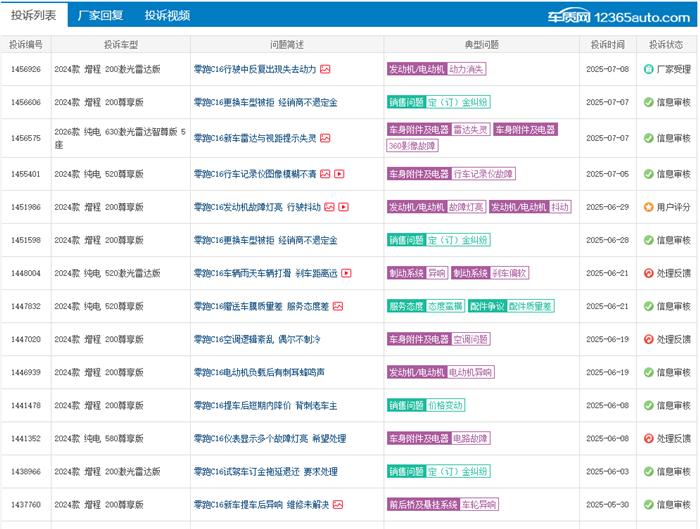Click image icon for complaint 1447832
Image resolution: width=700 pixels, height=529 pixels.
tap(338, 306)
